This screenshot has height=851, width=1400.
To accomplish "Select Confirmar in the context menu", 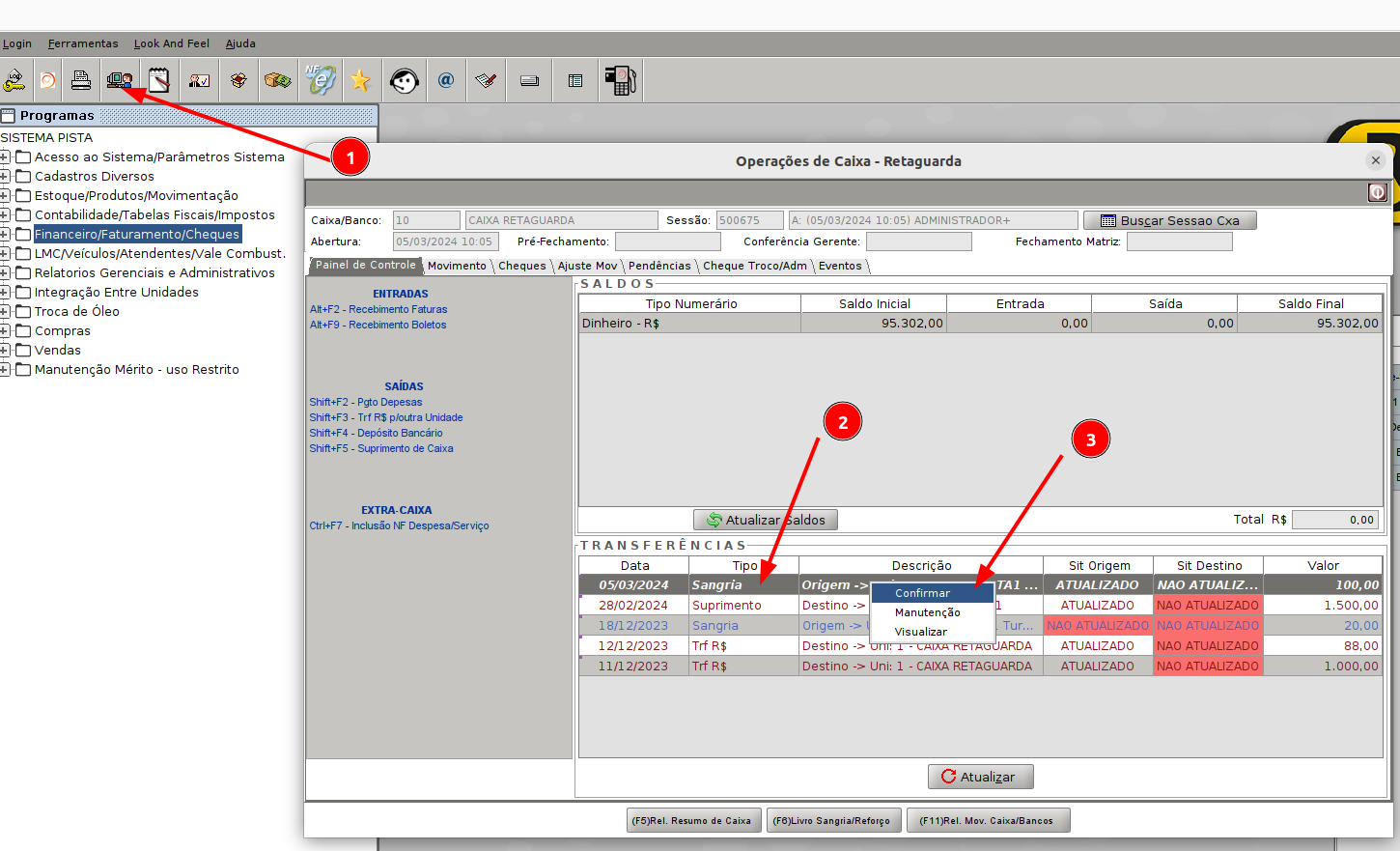I will click(x=922, y=593).
